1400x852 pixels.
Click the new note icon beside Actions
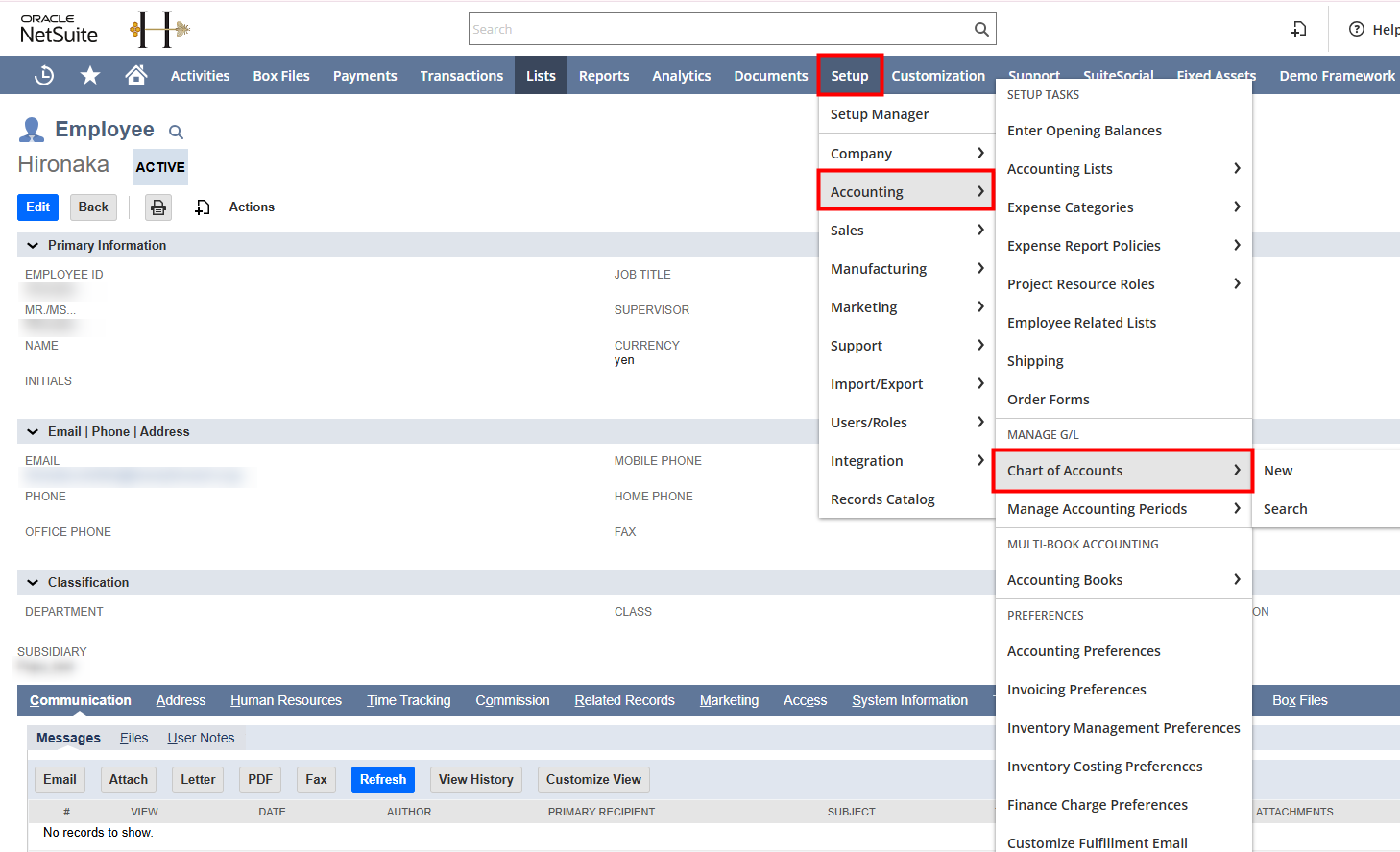point(203,207)
